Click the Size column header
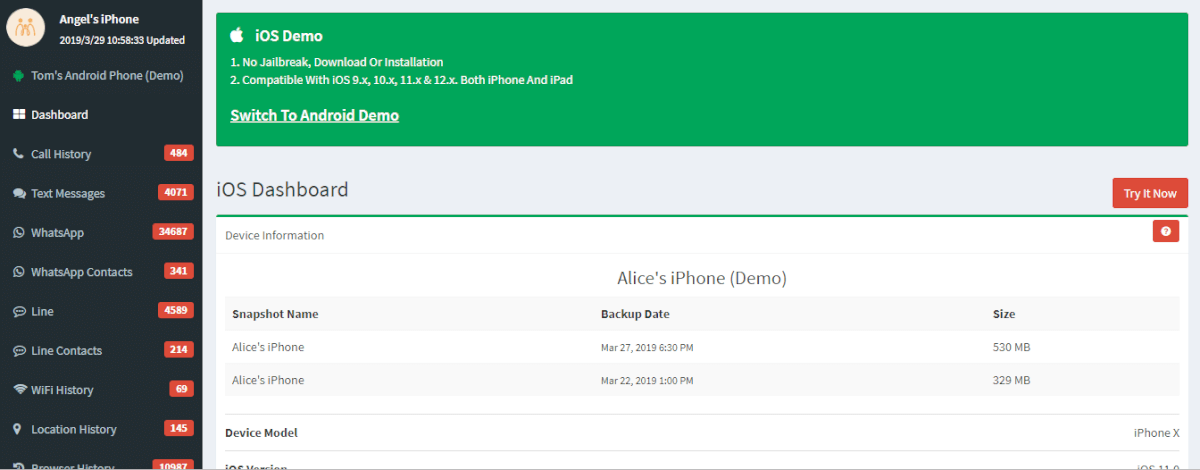The width and height of the screenshot is (1200, 470). [1004, 314]
